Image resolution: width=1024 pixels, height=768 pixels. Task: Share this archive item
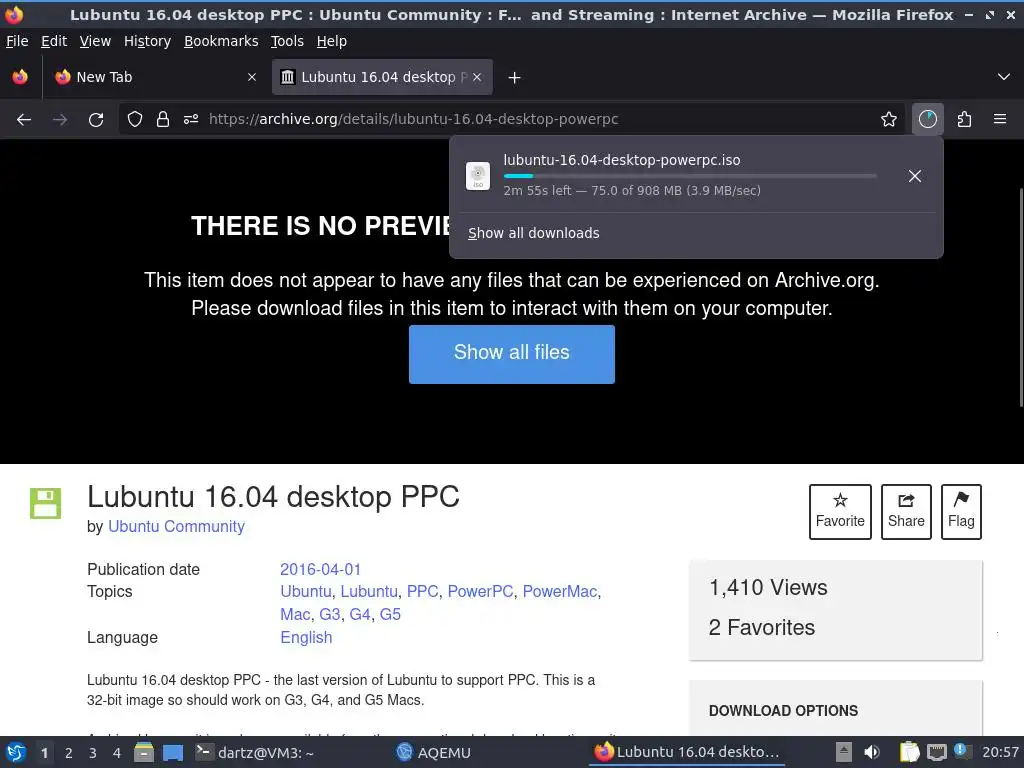(x=906, y=511)
